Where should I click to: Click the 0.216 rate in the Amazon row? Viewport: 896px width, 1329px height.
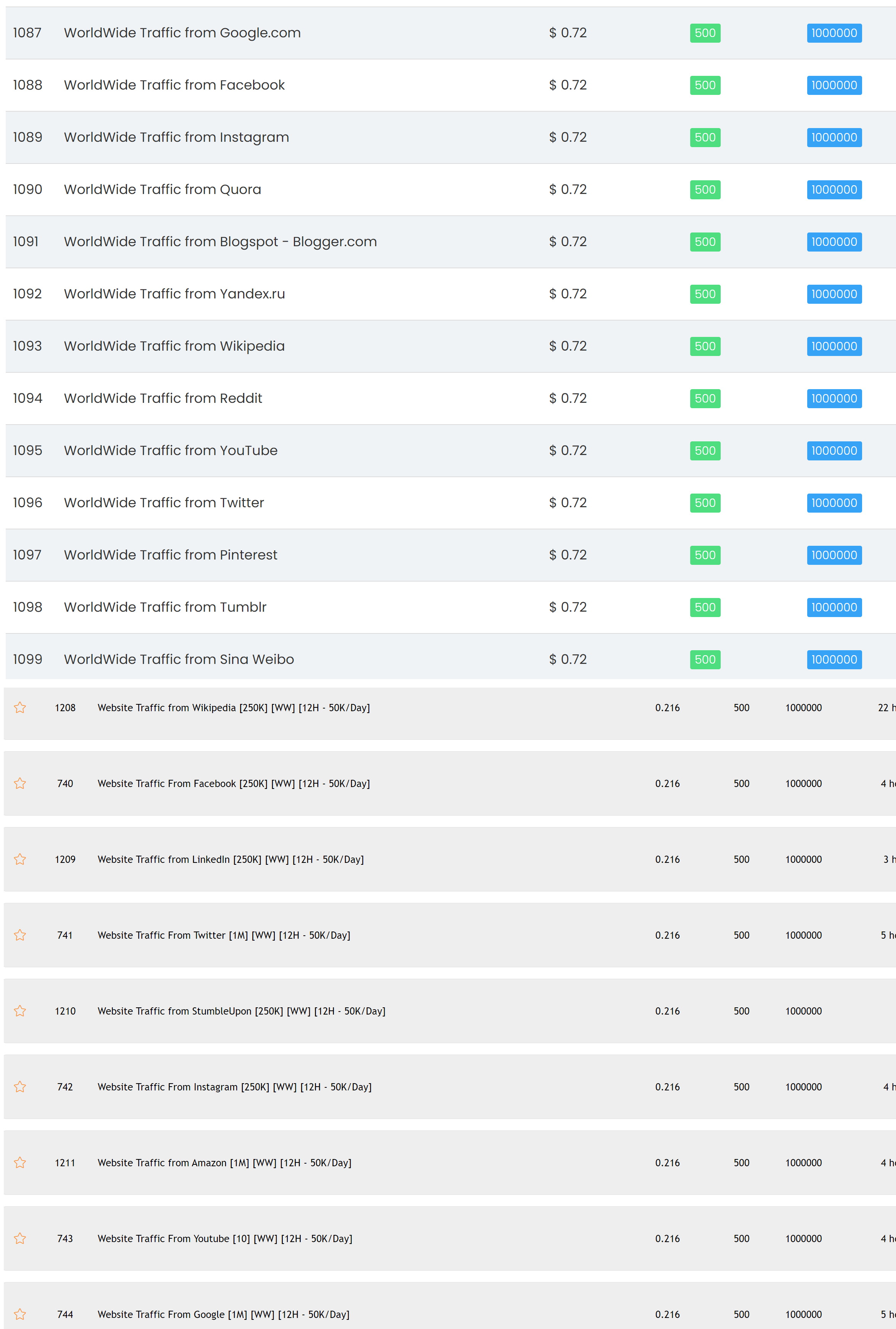point(667,1163)
